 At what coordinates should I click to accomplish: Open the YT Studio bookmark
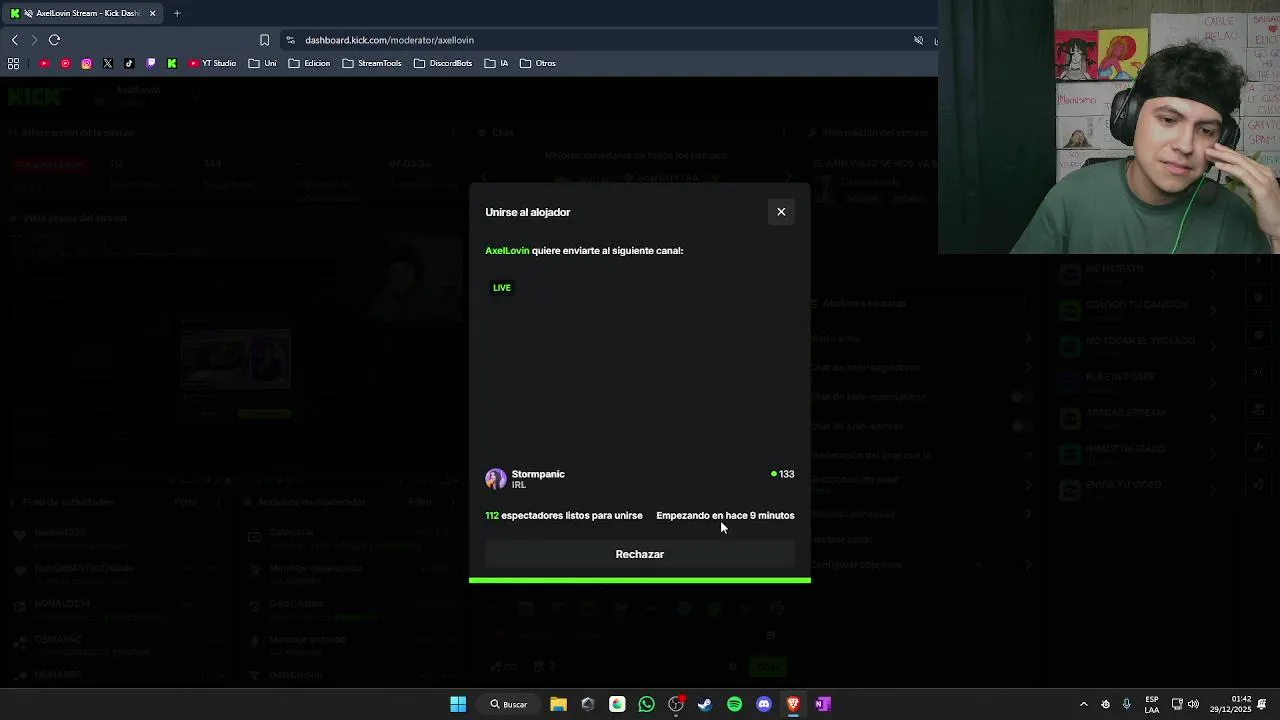point(212,63)
